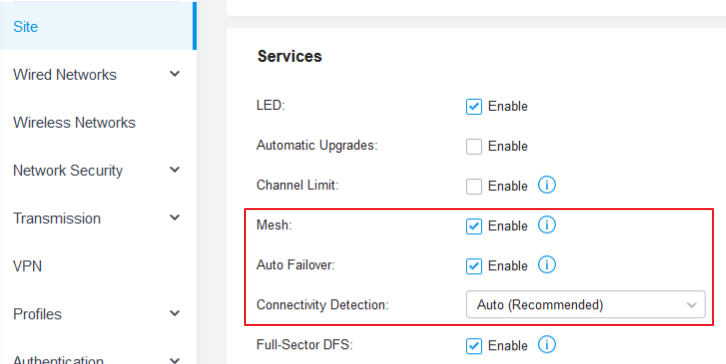
Task: Select the Site menu item
Action: tap(97, 26)
